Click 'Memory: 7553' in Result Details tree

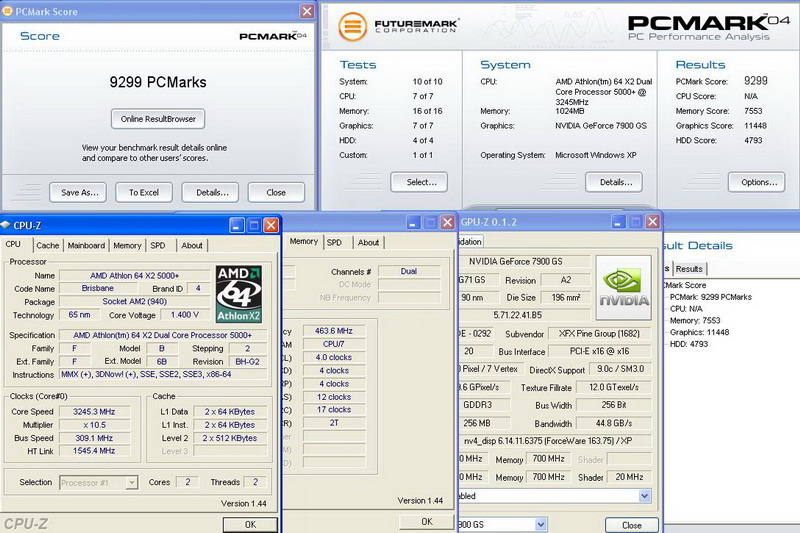coord(695,320)
